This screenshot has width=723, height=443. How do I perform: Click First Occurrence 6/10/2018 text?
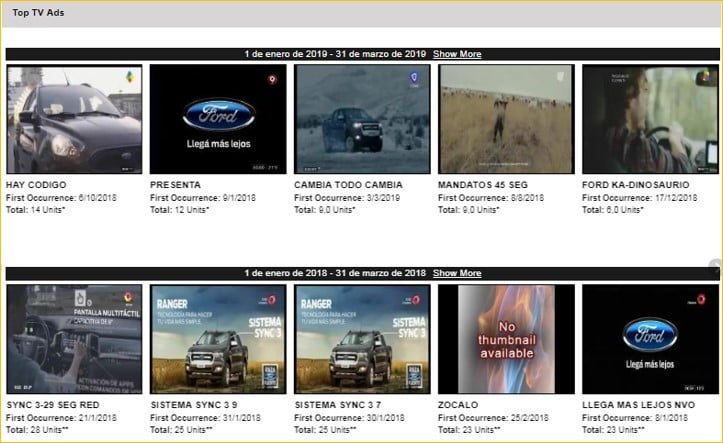61,198
